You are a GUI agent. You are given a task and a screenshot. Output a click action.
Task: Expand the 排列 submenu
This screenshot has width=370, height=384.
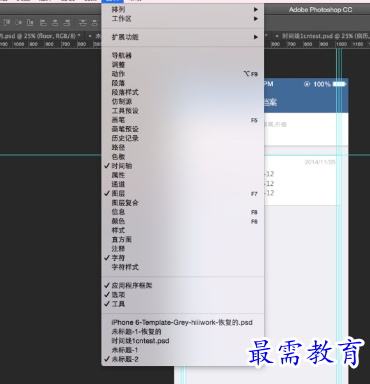point(183,9)
